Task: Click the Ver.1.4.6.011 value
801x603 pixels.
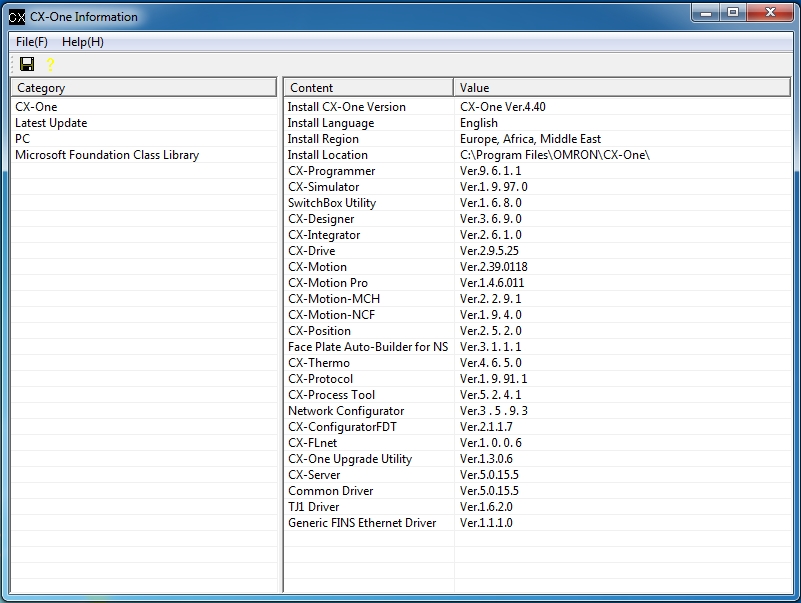Action: pos(492,283)
